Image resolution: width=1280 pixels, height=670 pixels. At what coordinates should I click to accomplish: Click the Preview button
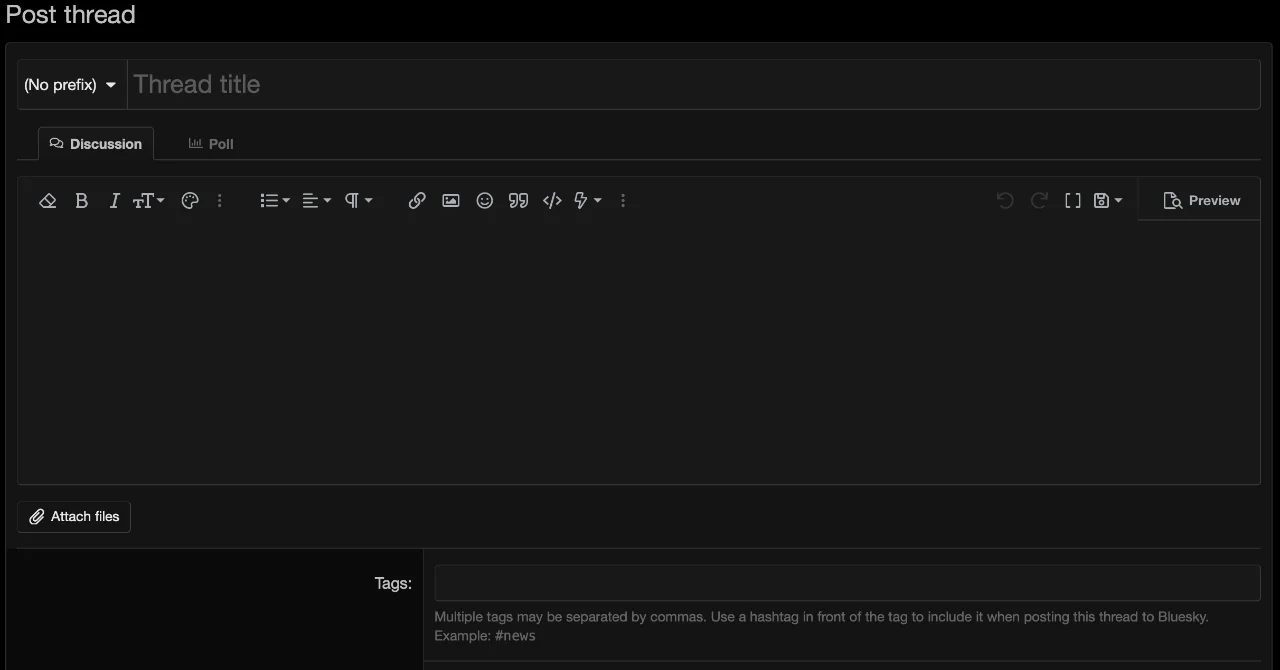click(x=1201, y=201)
